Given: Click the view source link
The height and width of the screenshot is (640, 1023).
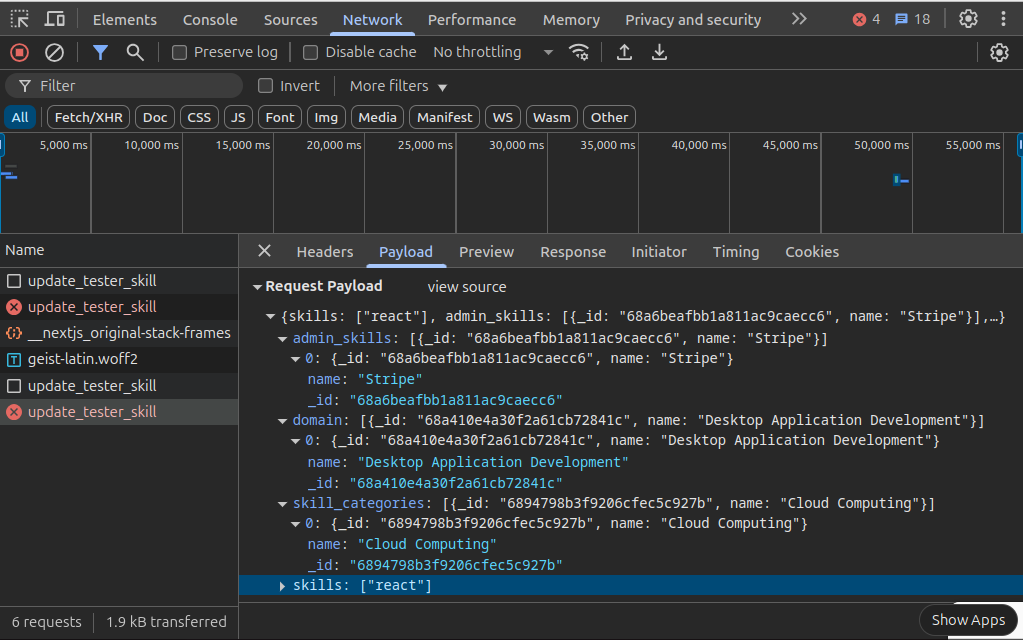Looking at the screenshot, I should tap(467, 287).
